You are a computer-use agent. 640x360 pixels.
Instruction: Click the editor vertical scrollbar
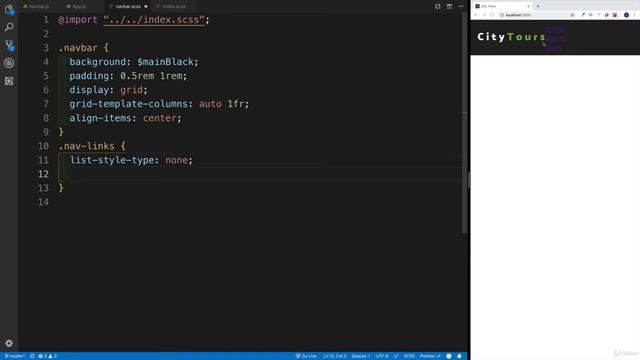[x=464, y=122]
